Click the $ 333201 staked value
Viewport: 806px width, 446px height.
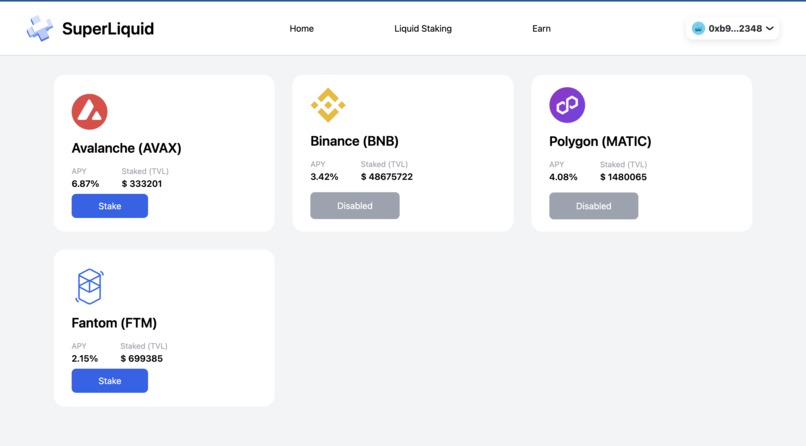click(142, 183)
